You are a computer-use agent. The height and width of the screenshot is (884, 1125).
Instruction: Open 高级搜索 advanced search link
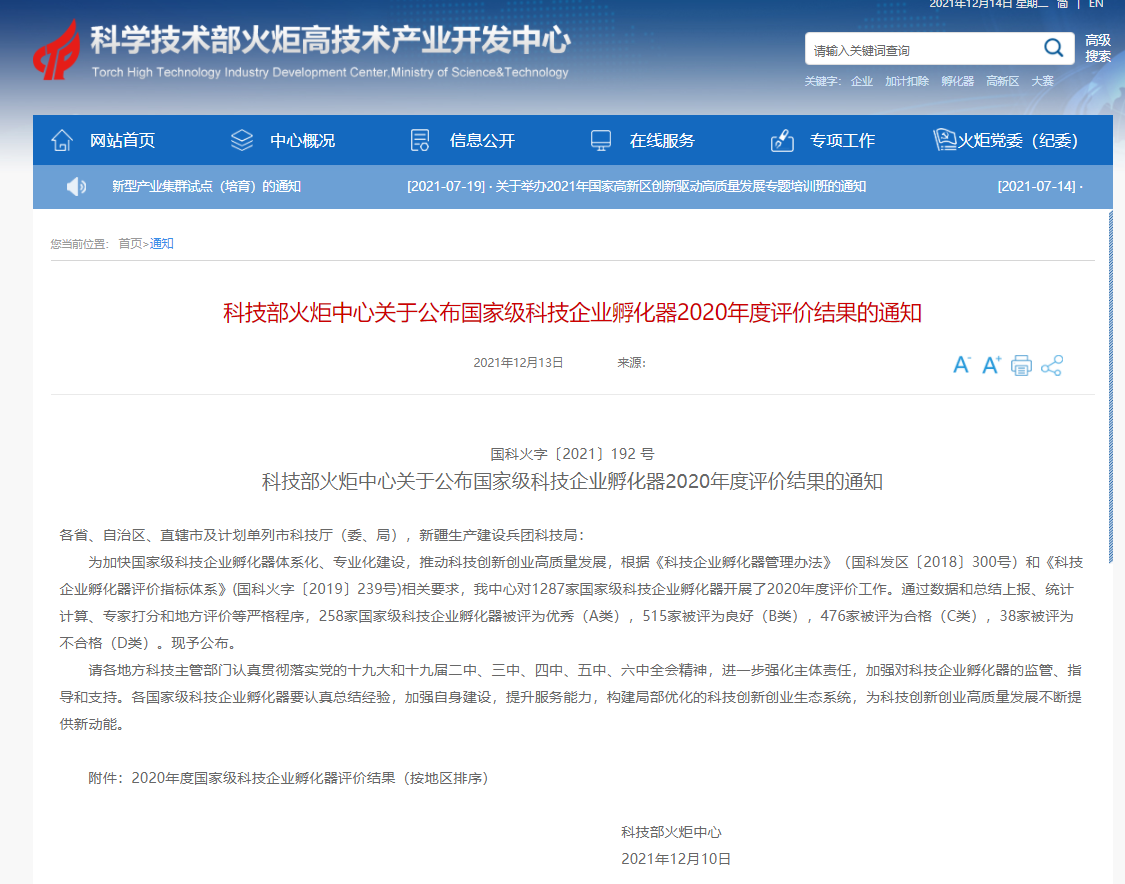coord(1098,48)
